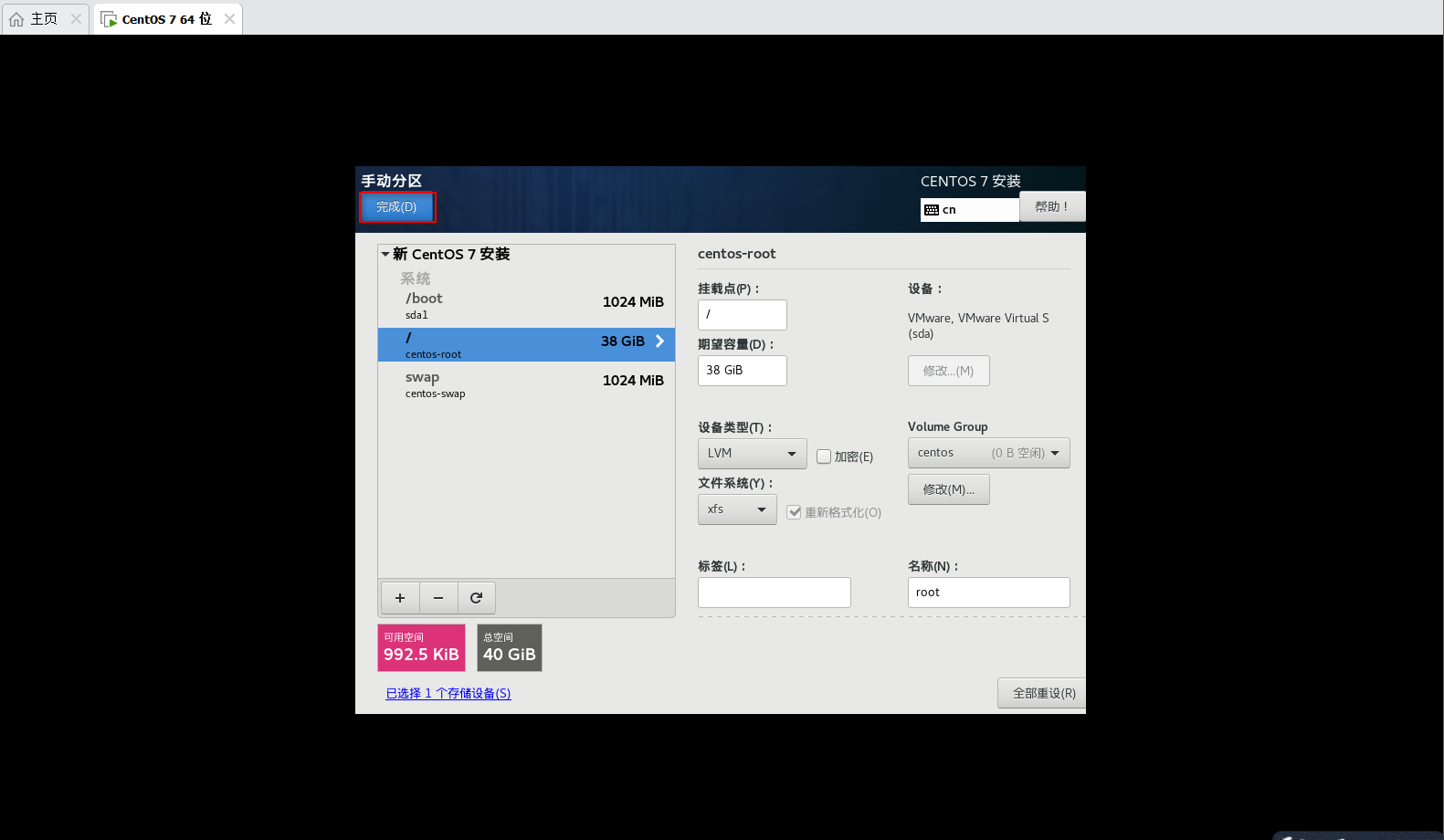The height and width of the screenshot is (840, 1444).
Task: Click the add mount point plus button
Action: (400, 598)
